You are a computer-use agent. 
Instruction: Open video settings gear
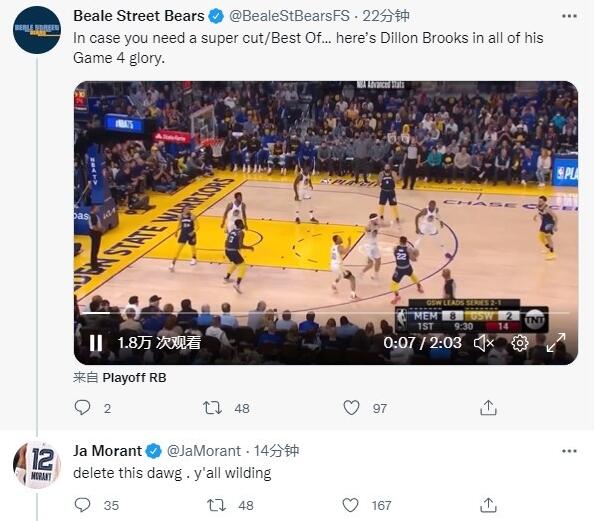520,343
